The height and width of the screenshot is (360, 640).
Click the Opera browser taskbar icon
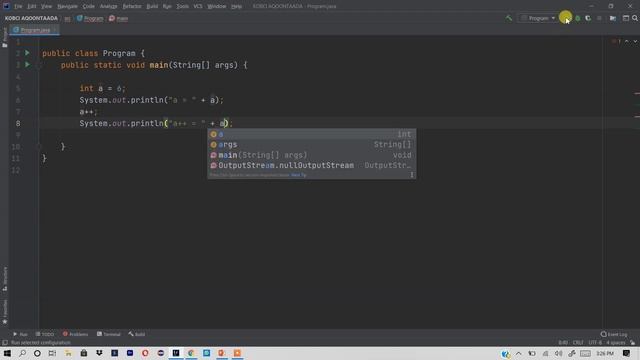[145, 353]
